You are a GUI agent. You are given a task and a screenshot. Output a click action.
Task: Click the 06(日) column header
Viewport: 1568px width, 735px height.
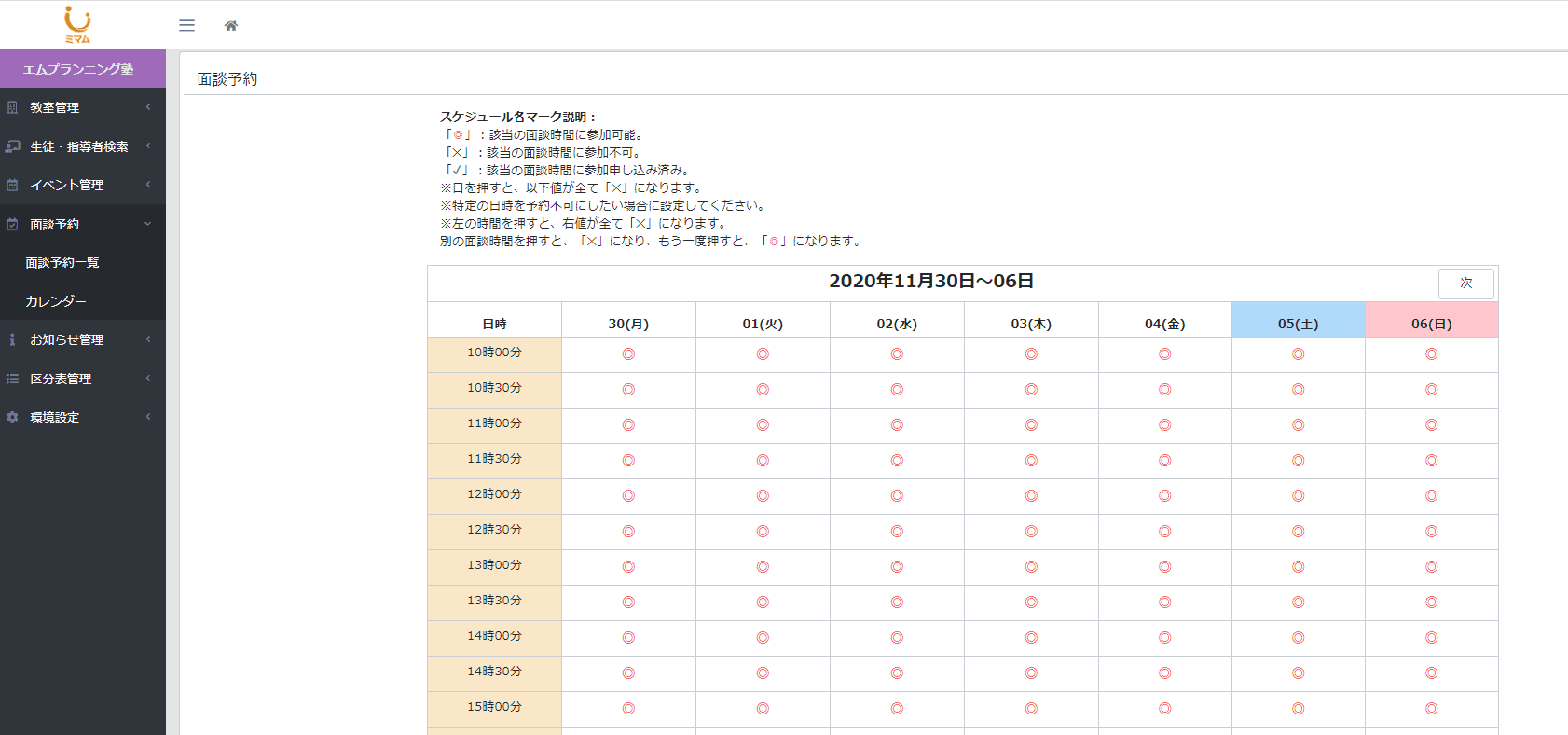[1431, 324]
